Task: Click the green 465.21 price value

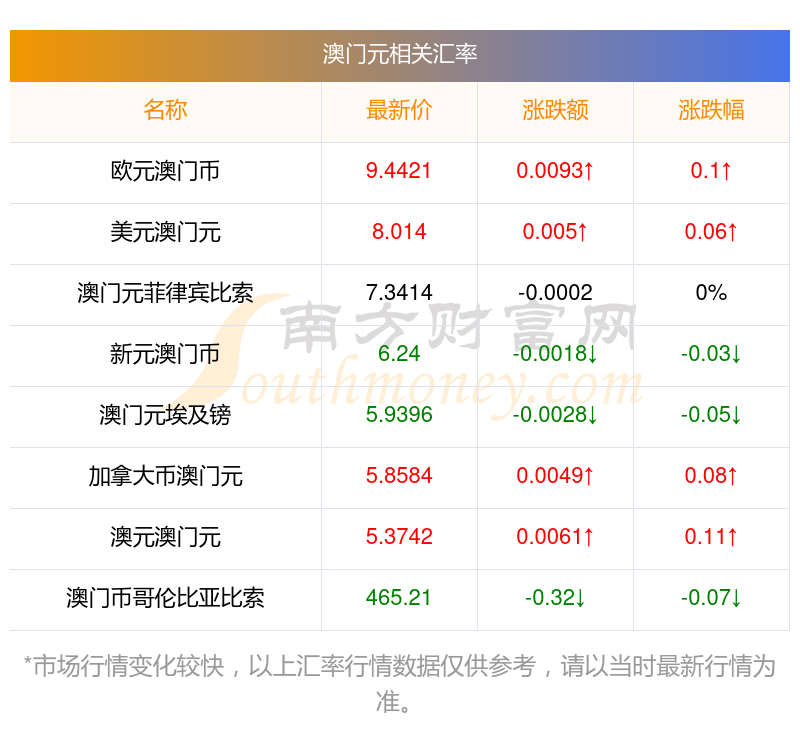Action: pyautogui.click(x=399, y=598)
